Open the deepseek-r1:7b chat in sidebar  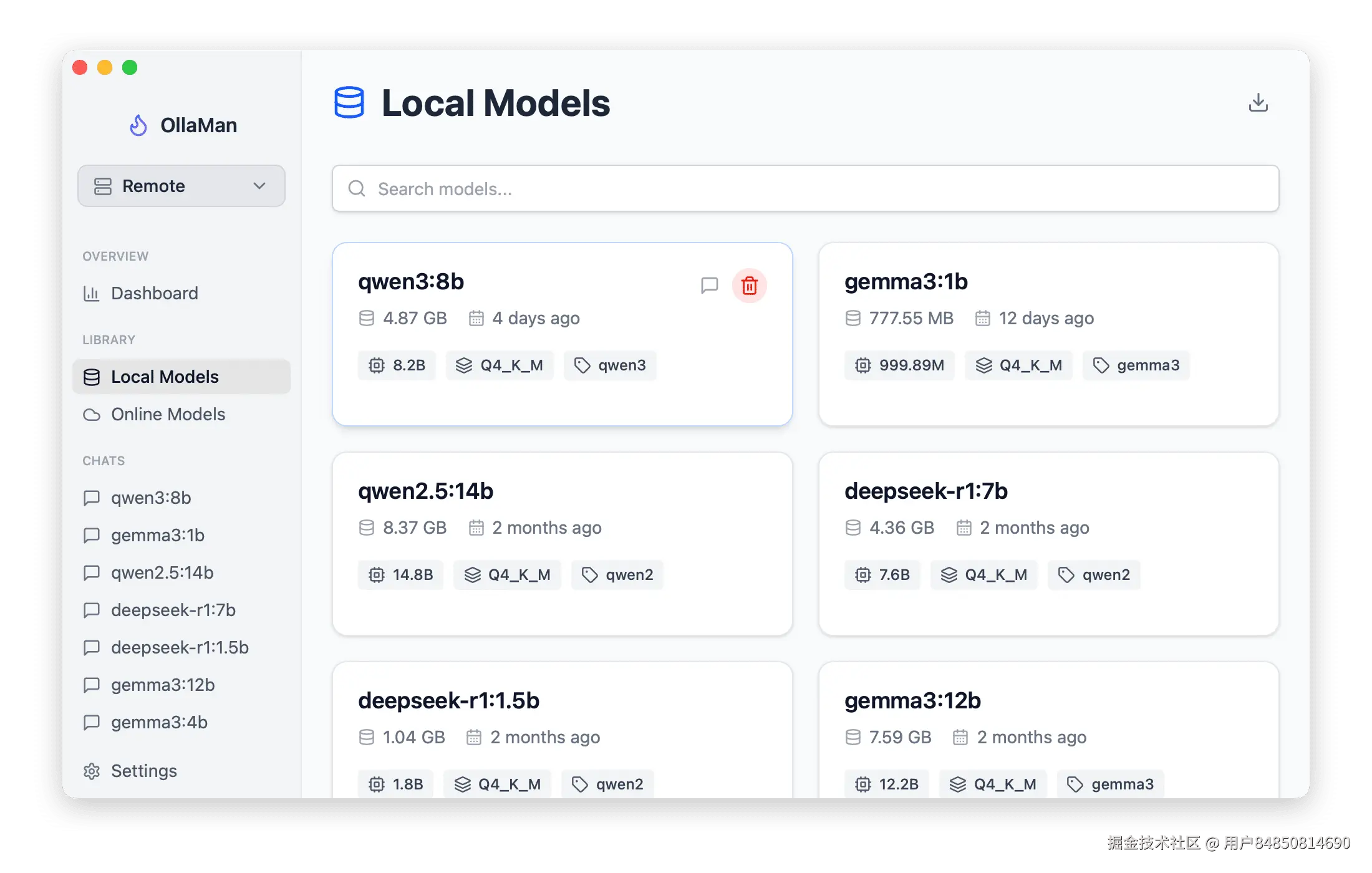point(173,610)
